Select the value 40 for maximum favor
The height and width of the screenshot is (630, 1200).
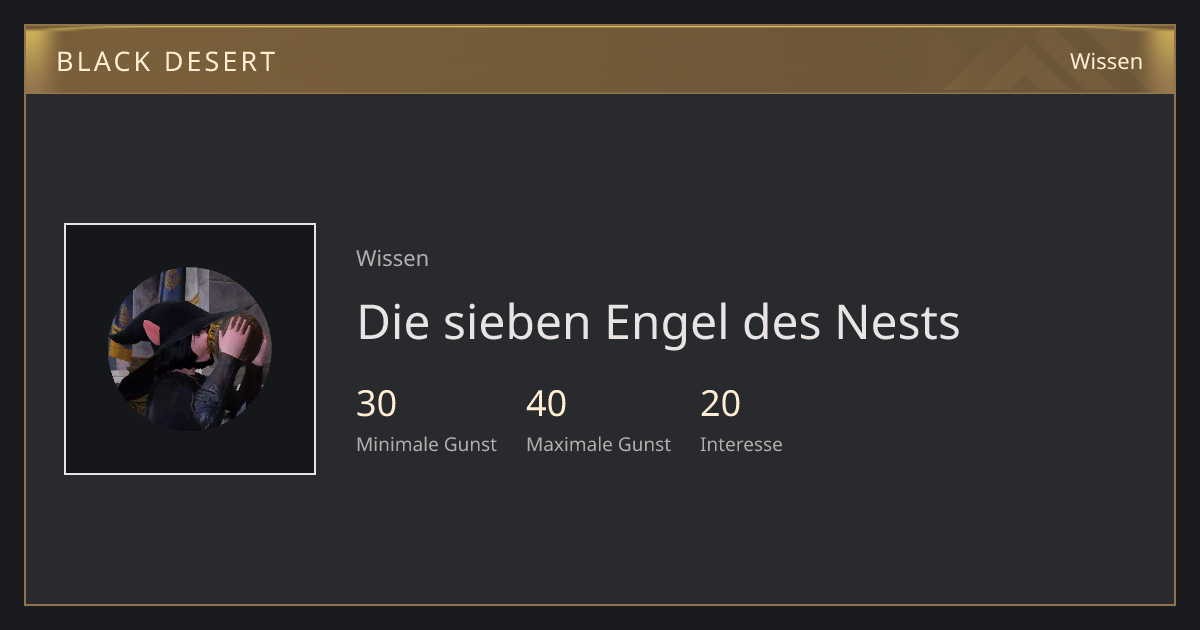pyautogui.click(x=546, y=404)
